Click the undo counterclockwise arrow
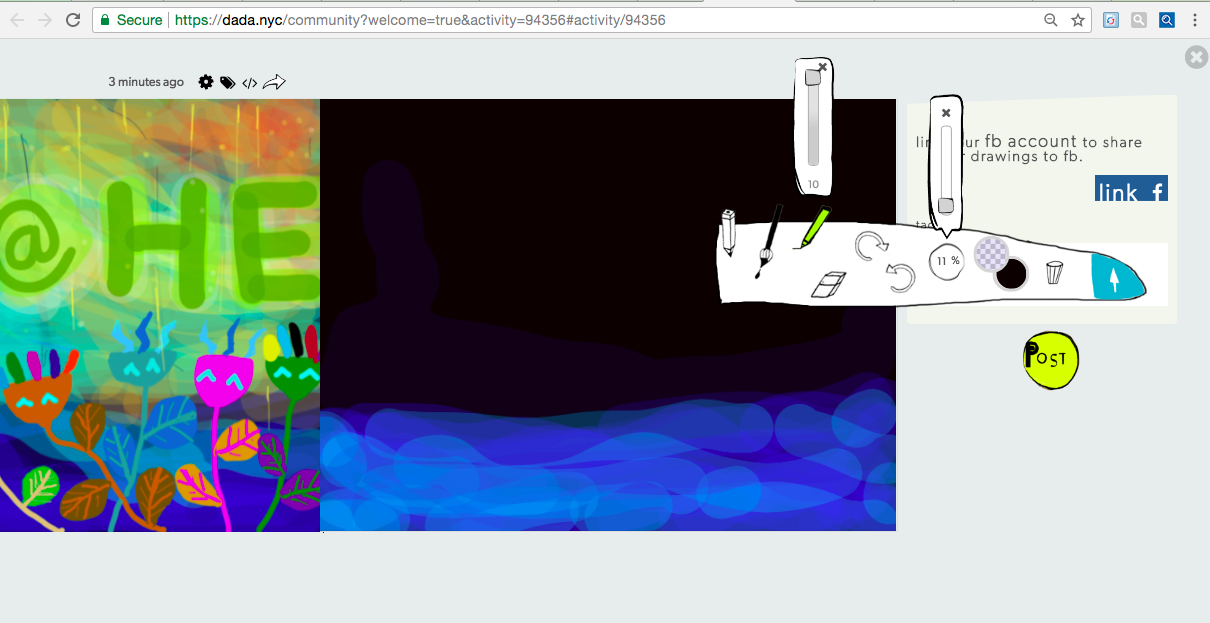The height and width of the screenshot is (623, 1210). 901,277
